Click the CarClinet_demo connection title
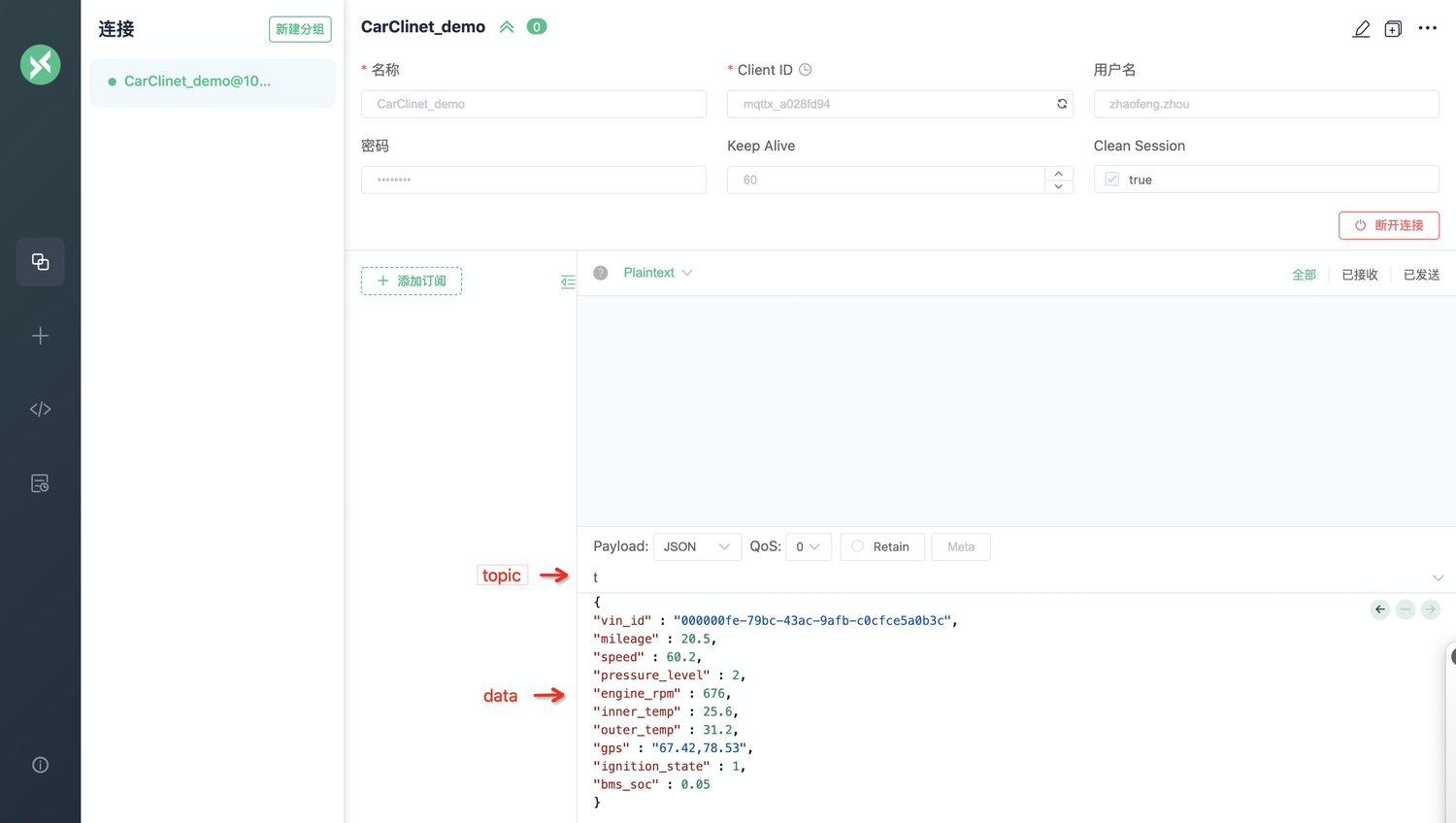1456x823 pixels. [423, 27]
